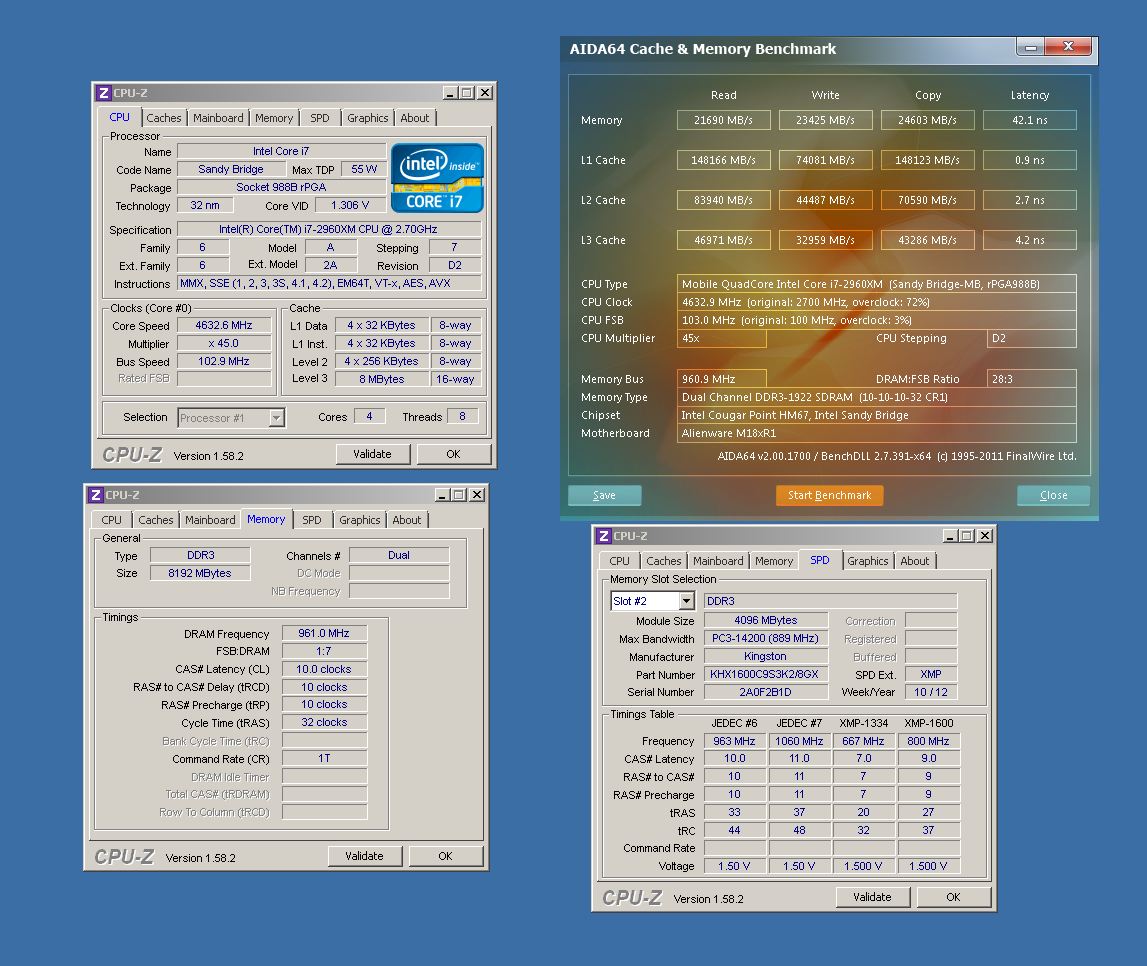Click the Instructions field listing MMX, SSE
Screen dimensions: 1147x966
pos(328,284)
